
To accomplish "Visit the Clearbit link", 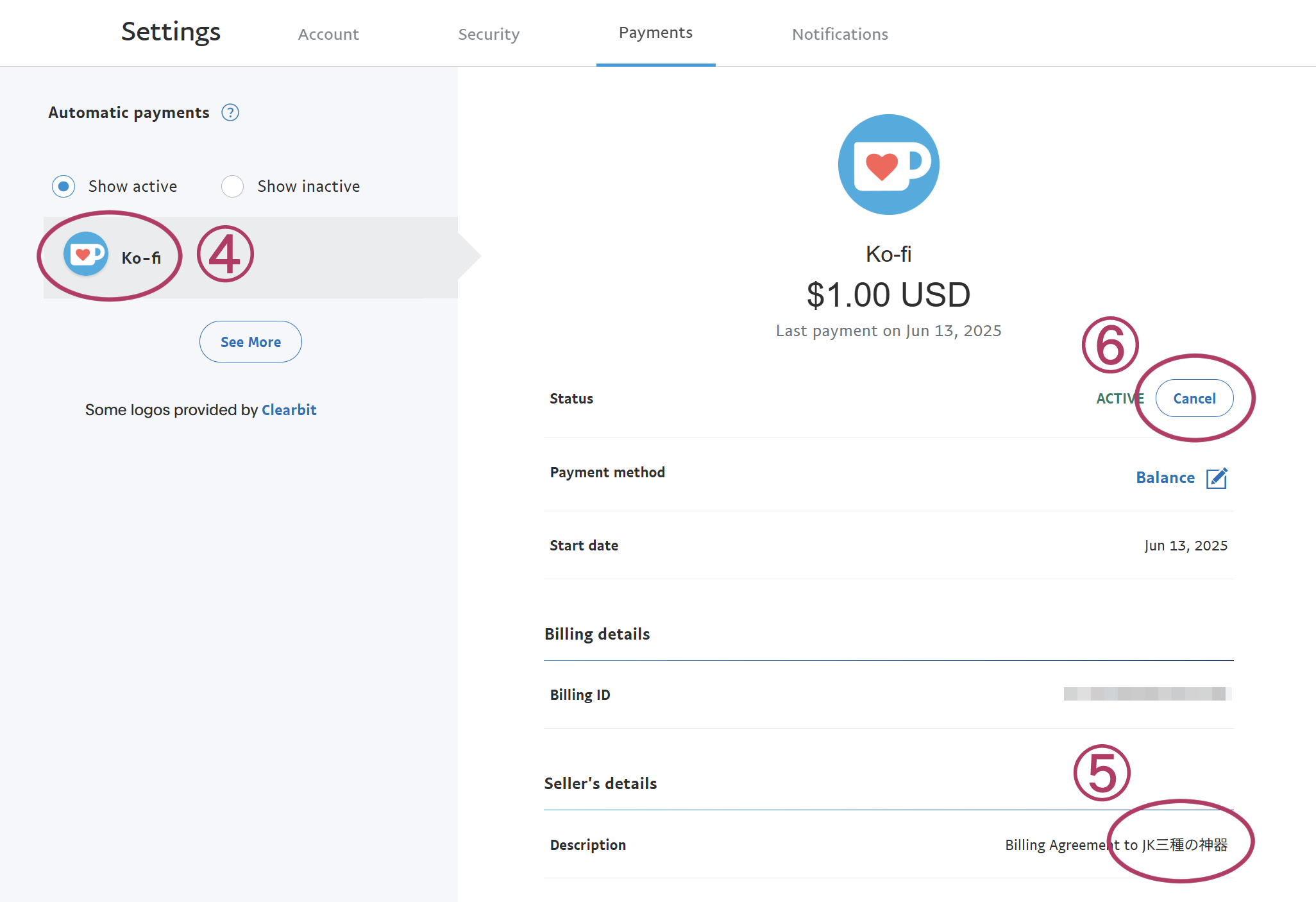I will pyautogui.click(x=289, y=409).
